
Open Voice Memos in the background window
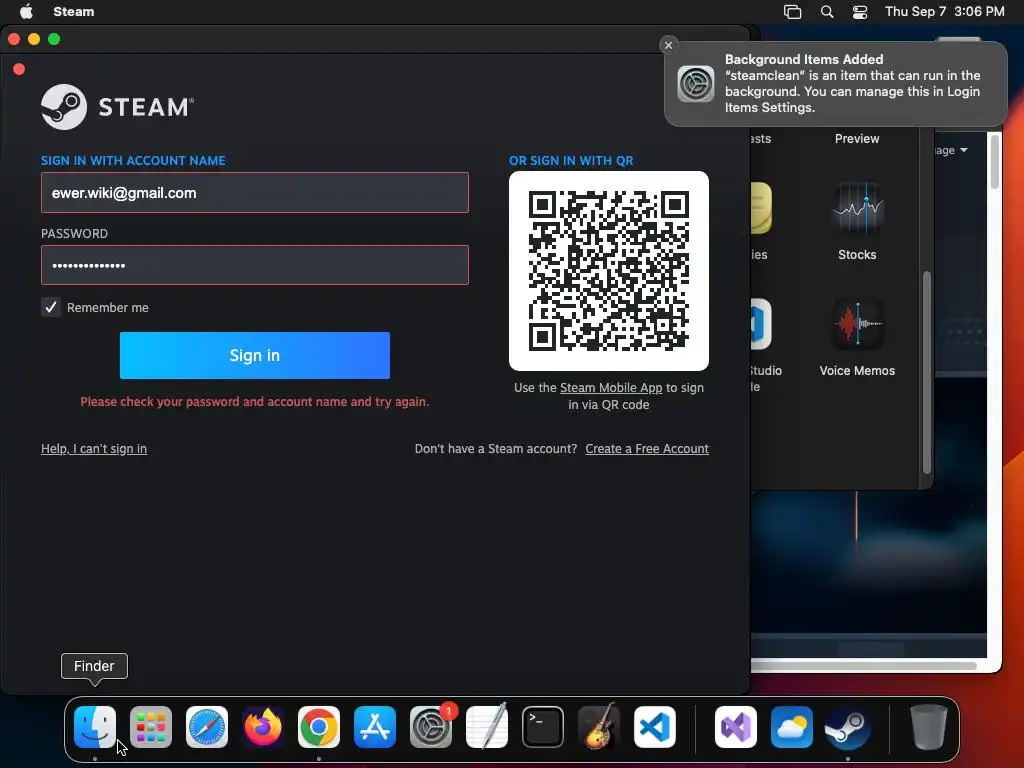point(857,325)
